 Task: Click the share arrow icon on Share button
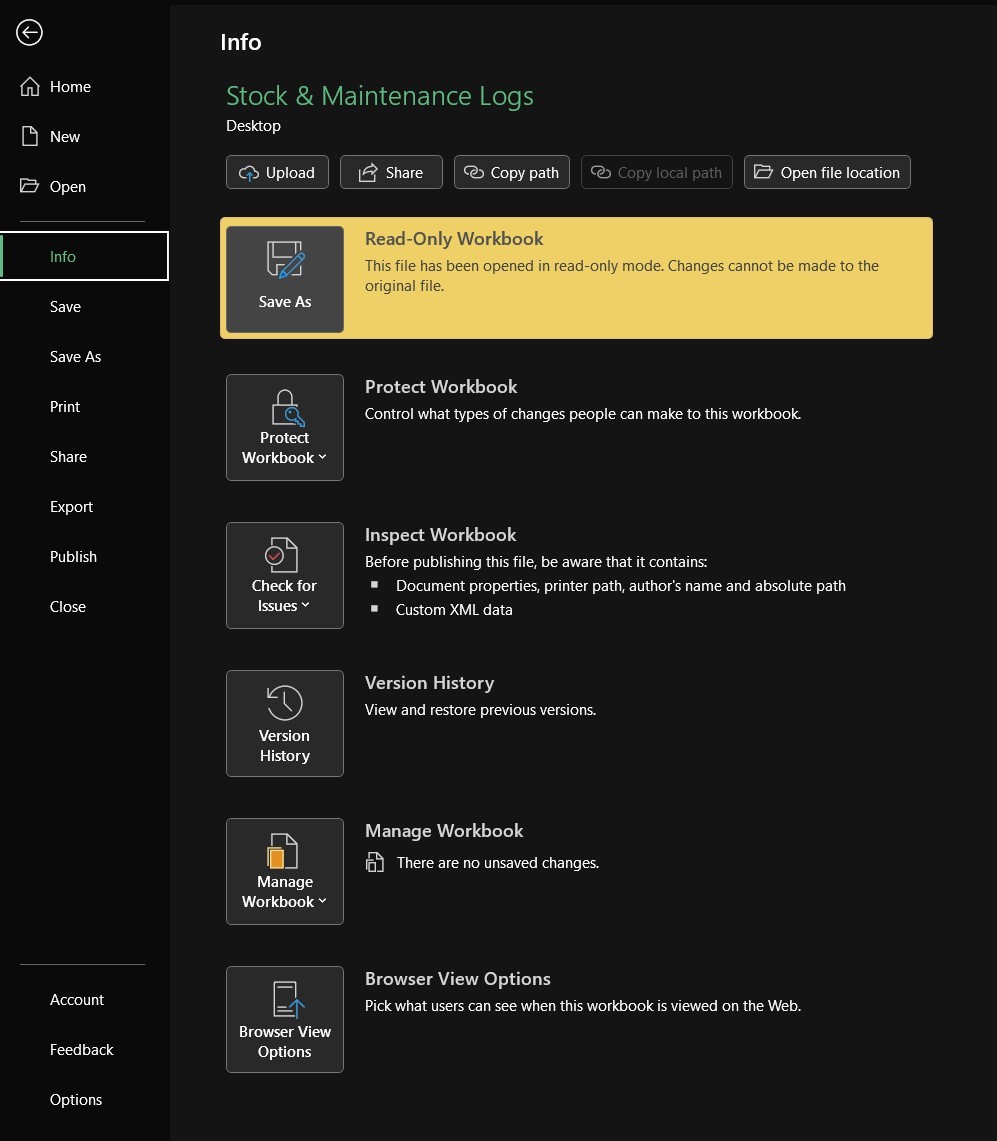pos(368,172)
